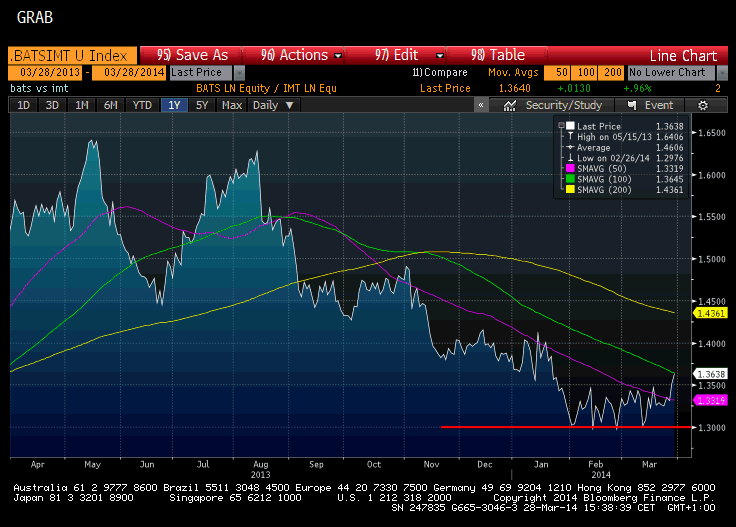
Task: Click the Security/Study button
Action: click(x=552, y=105)
